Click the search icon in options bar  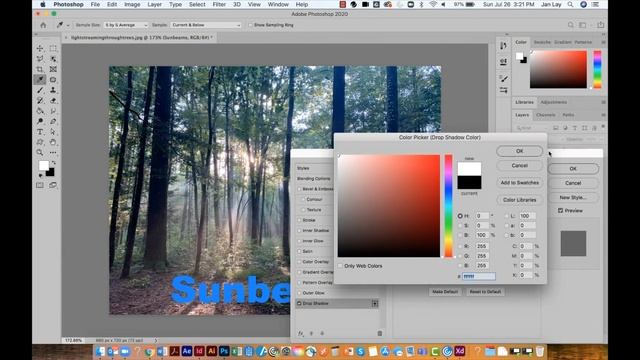571,25
